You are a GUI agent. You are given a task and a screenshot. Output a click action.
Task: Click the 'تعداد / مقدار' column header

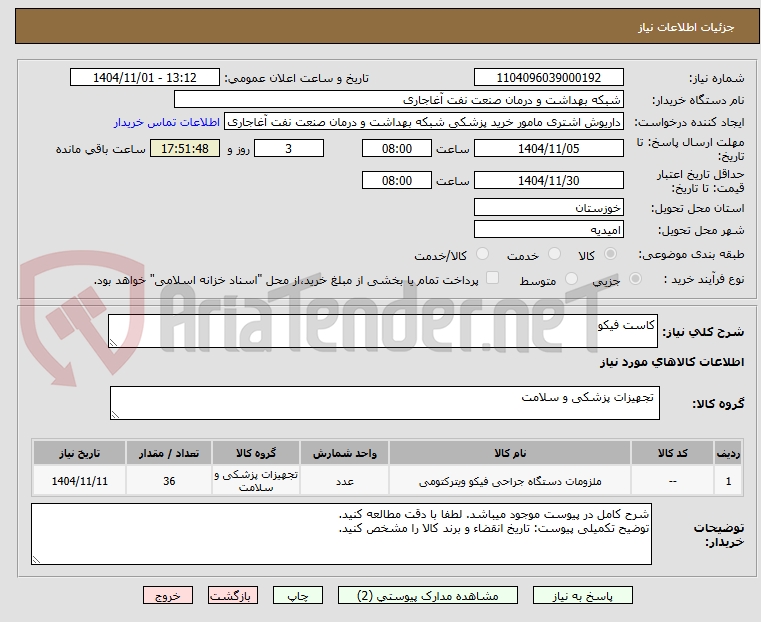coord(169,453)
